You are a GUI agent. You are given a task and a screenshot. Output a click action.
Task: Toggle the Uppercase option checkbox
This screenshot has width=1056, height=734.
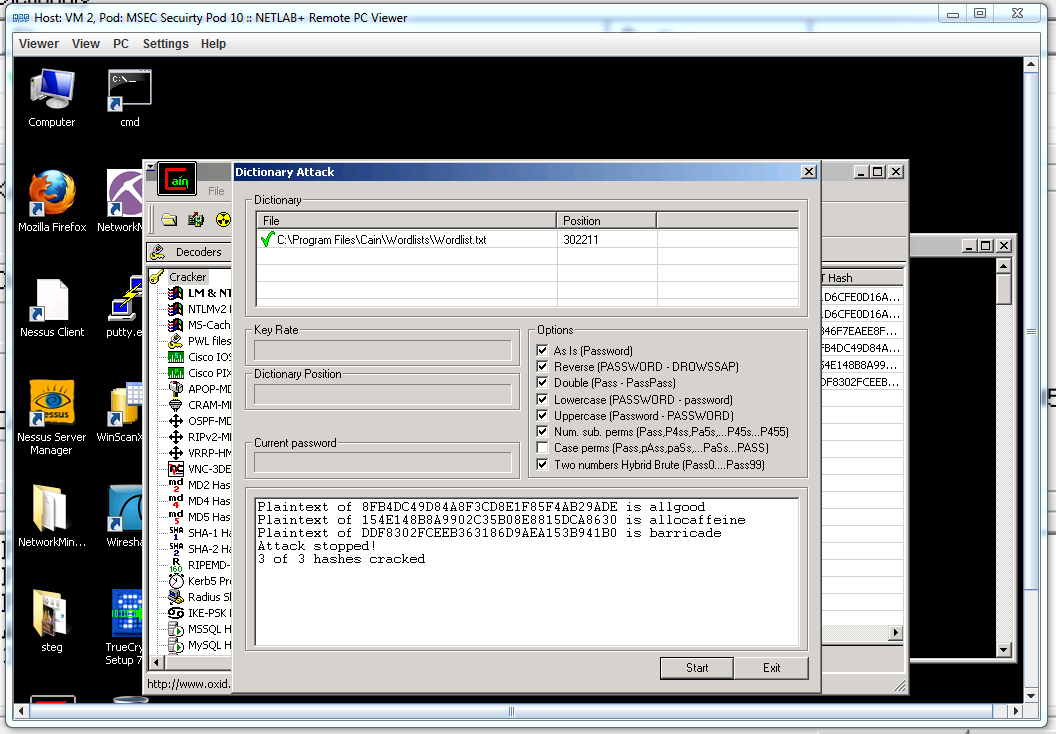(x=542, y=415)
